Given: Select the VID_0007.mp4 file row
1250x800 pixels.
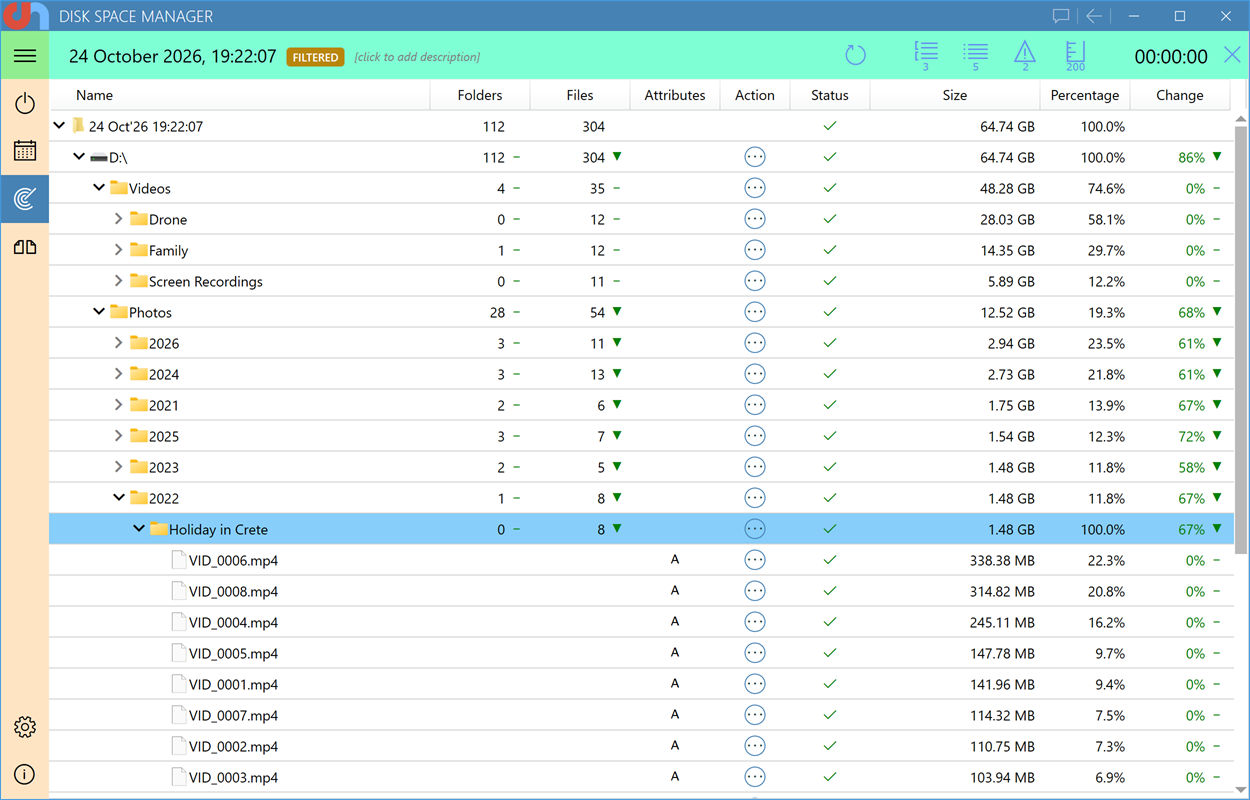Looking at the screenshot, I should tap(641, 715).
